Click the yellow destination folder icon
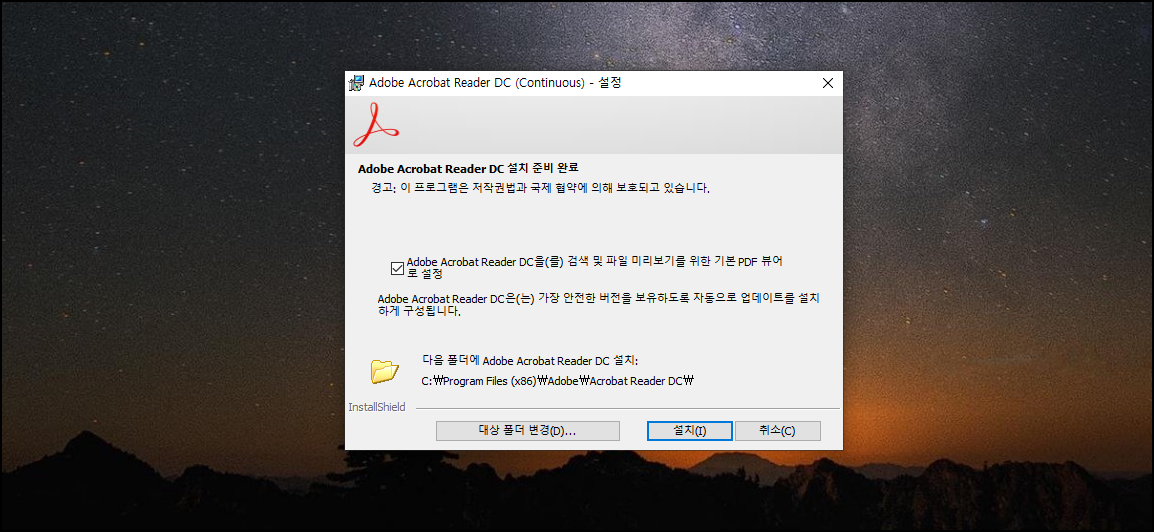This screenshot has width=1154, height=532. click(x=384, y=372)
